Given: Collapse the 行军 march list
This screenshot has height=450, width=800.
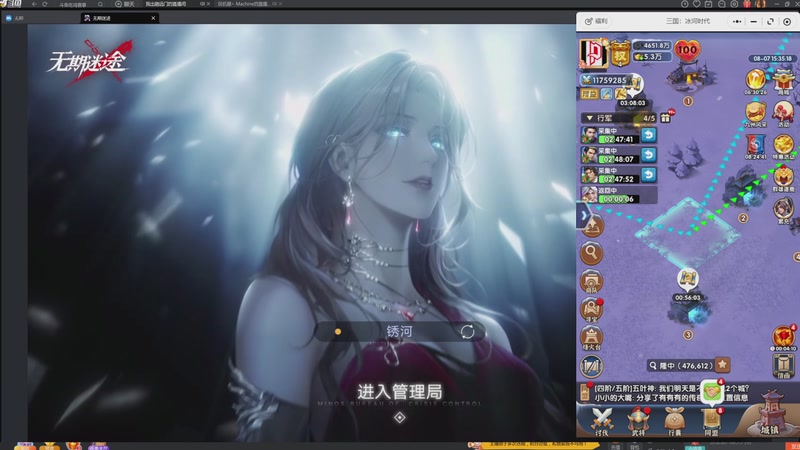Looking at the screenshot, I should point(590,118).
